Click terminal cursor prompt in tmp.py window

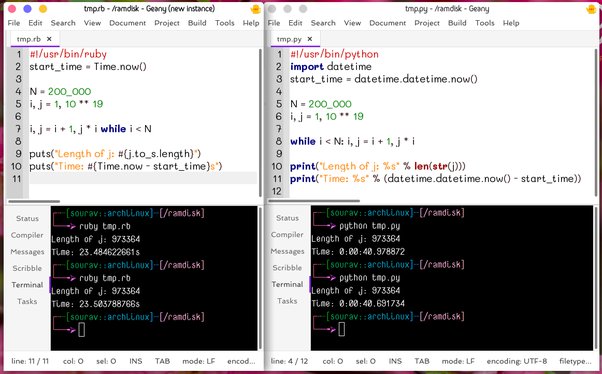pos(341,329)
